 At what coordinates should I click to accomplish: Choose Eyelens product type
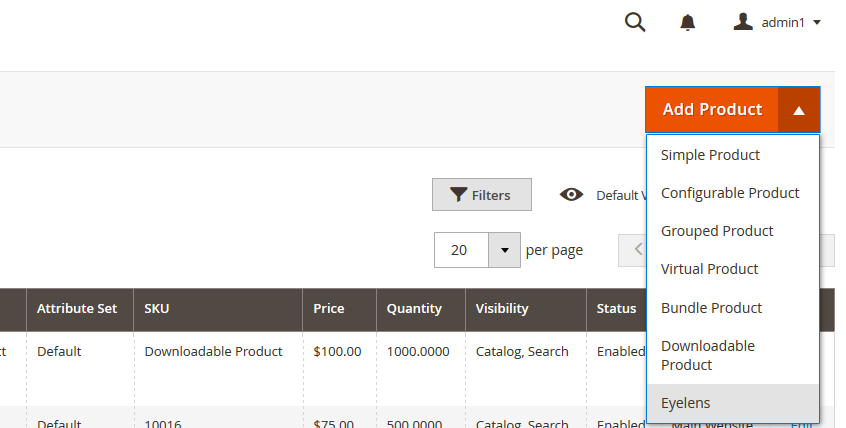686,403
